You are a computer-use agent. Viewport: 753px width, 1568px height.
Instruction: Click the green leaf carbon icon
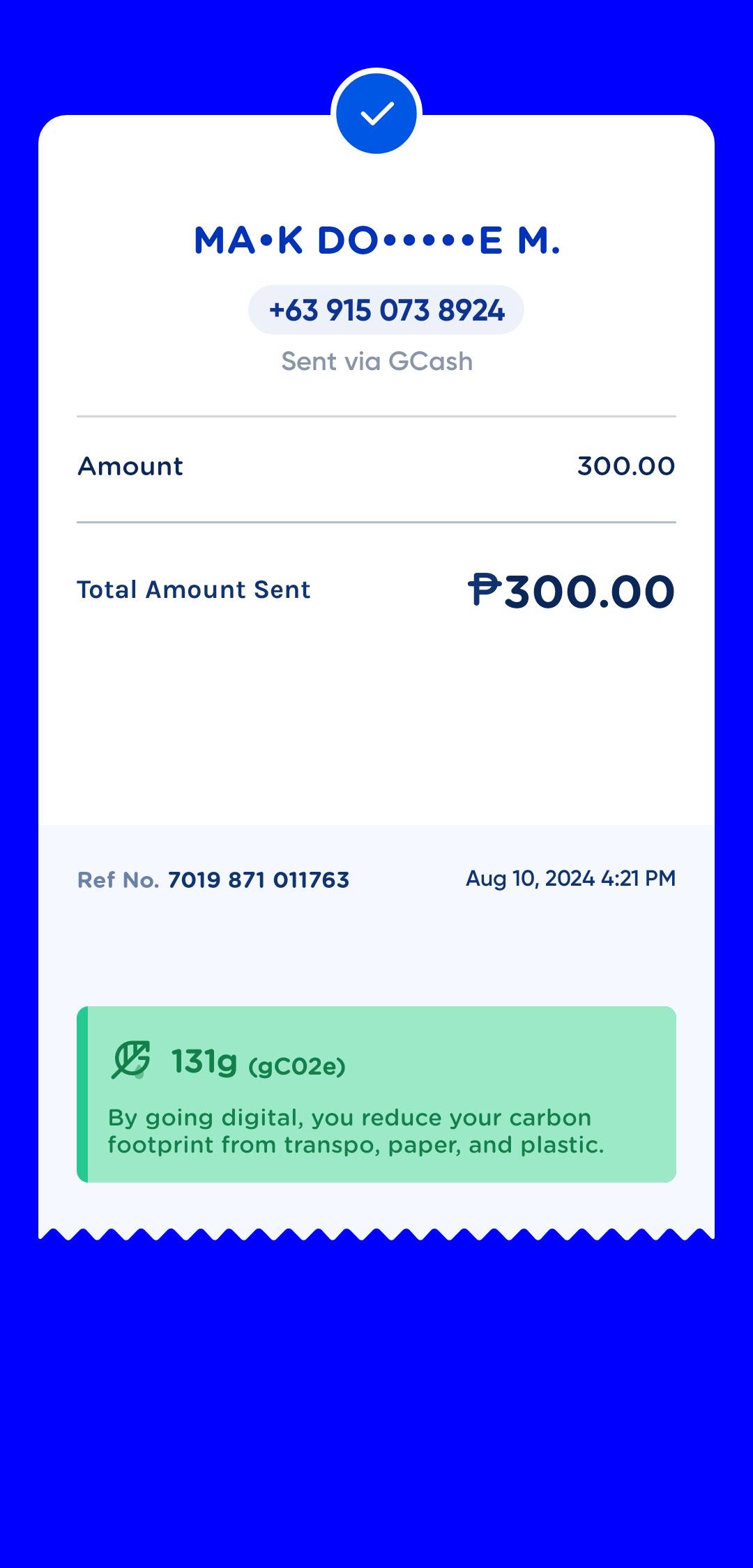click(x=130, y=1061)
